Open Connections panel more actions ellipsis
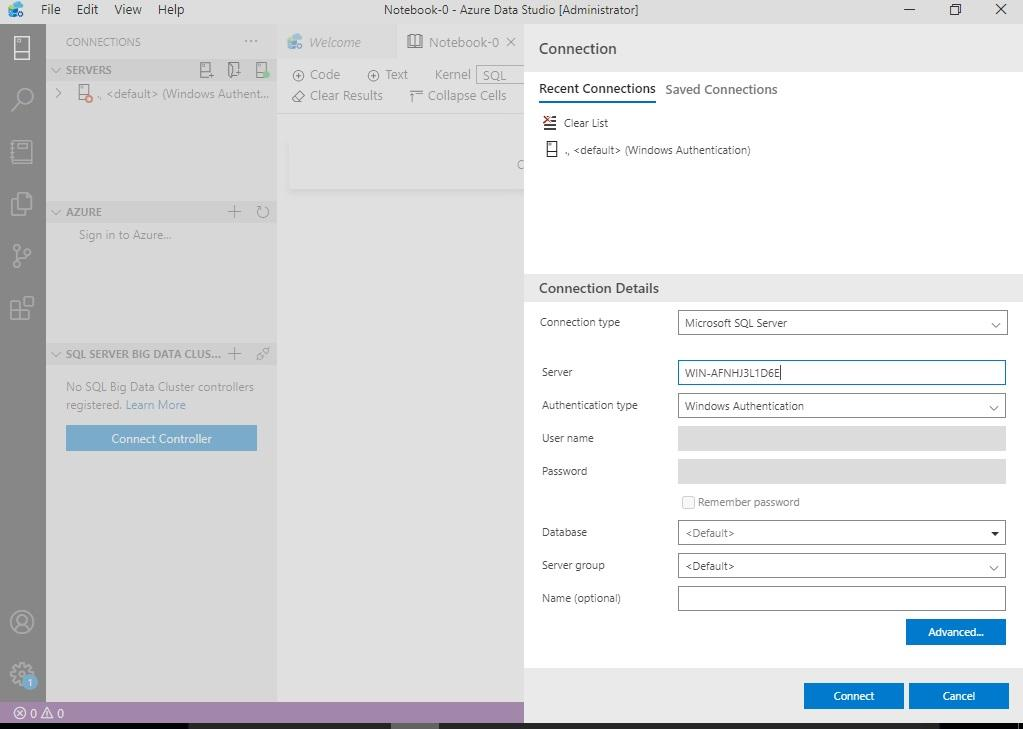The width and height of the screenshot is (1023, 729). click(251, 41)
